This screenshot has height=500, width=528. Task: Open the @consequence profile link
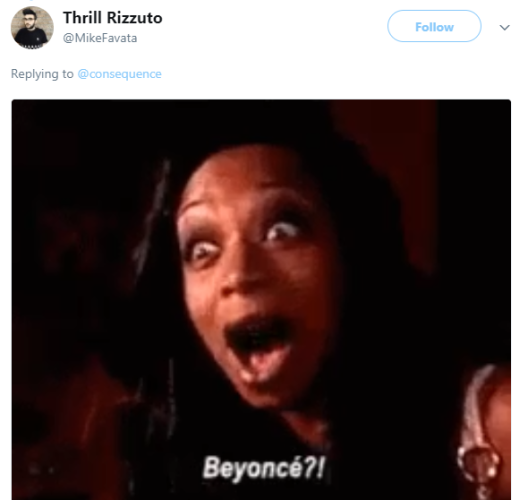coord(120,74)
